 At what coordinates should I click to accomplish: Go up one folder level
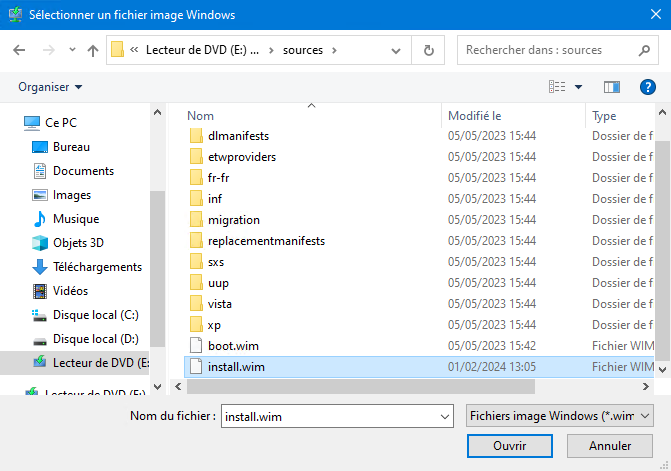[92, 50]
